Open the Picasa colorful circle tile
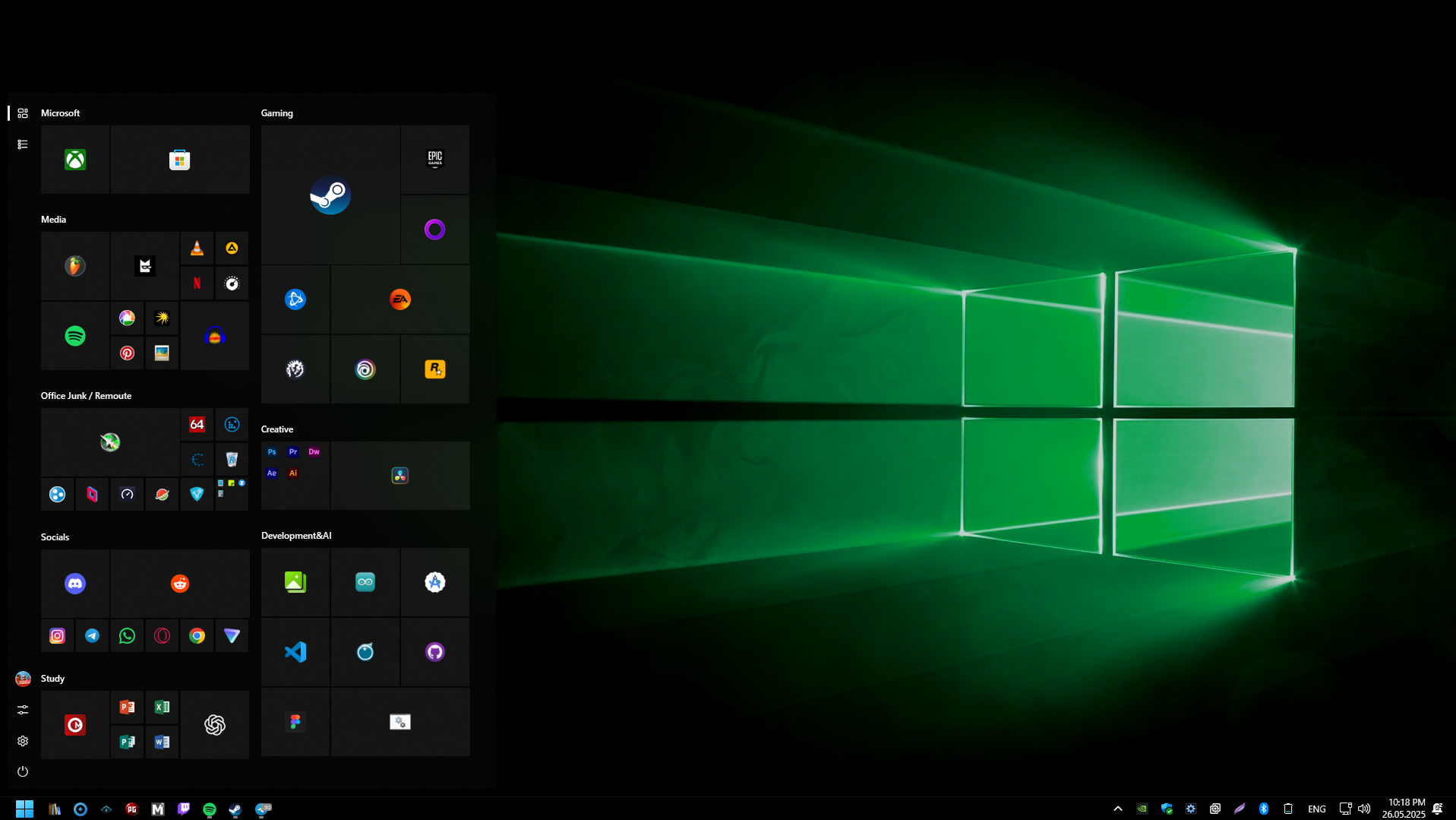Viewport: 1456px width, 820px height. click(127, 318)
